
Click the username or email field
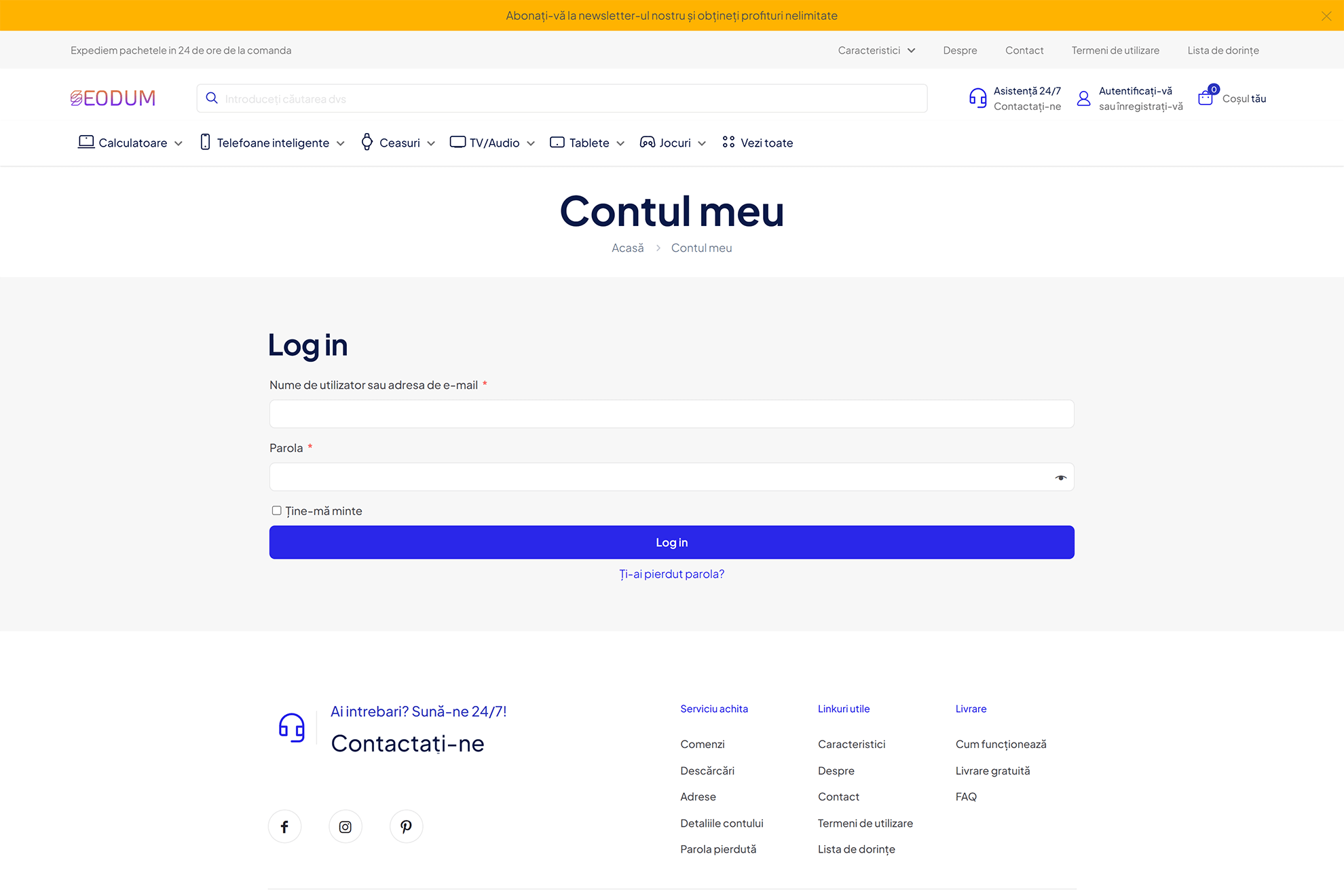pos(671,414)
